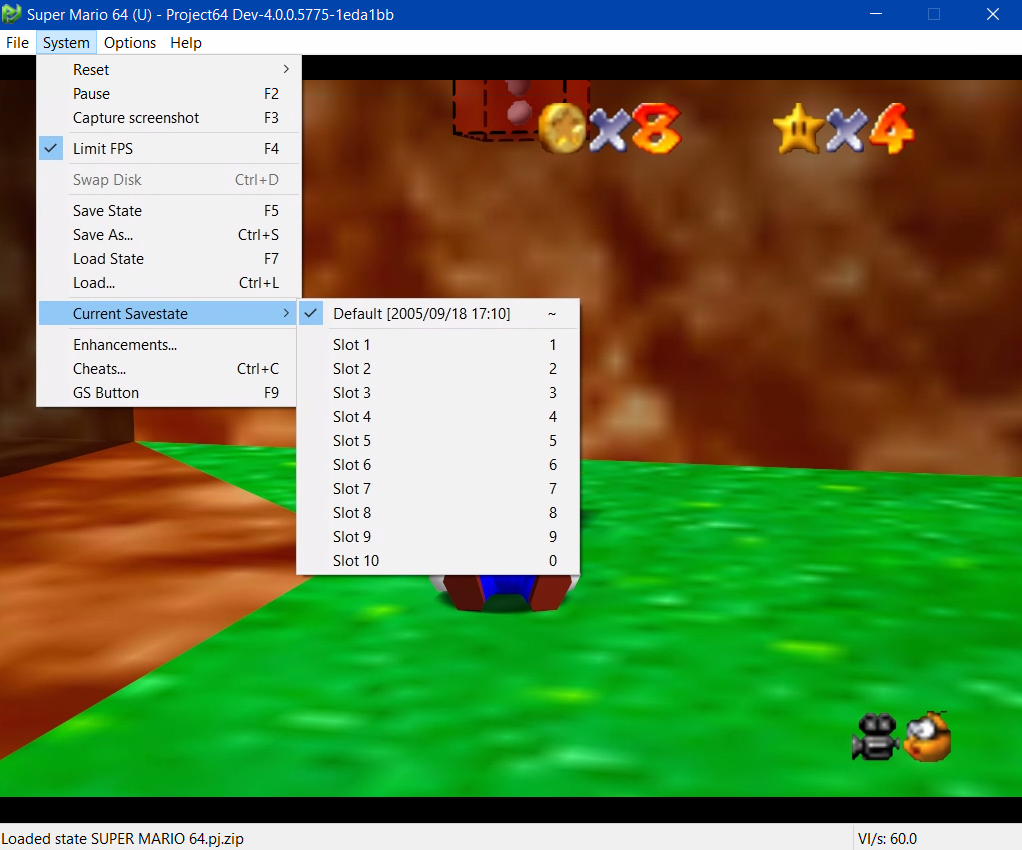Choose Capture screenshot

[169, 118]
